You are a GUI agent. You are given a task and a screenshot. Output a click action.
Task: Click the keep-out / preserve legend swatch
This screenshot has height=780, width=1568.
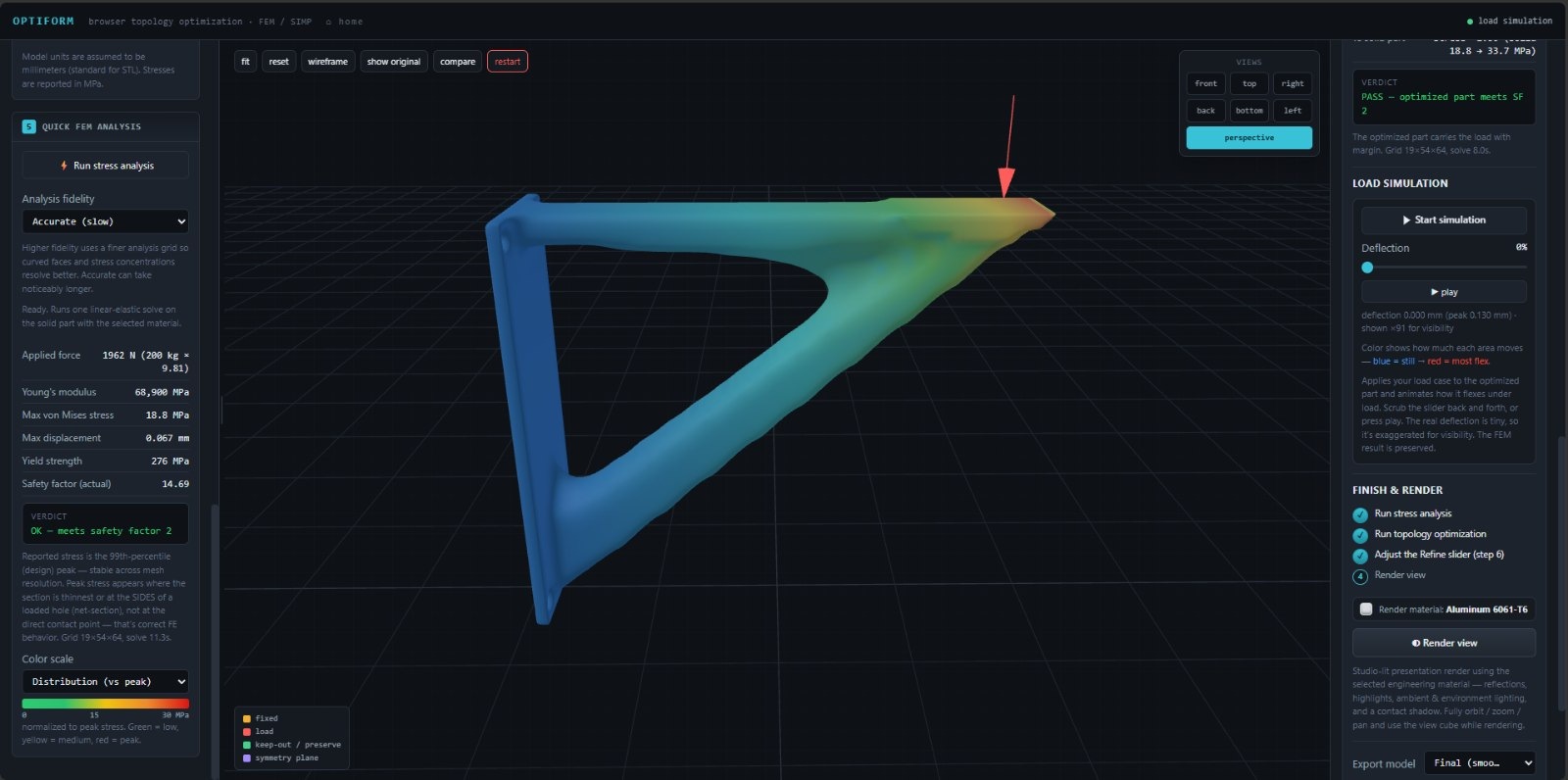247,745
